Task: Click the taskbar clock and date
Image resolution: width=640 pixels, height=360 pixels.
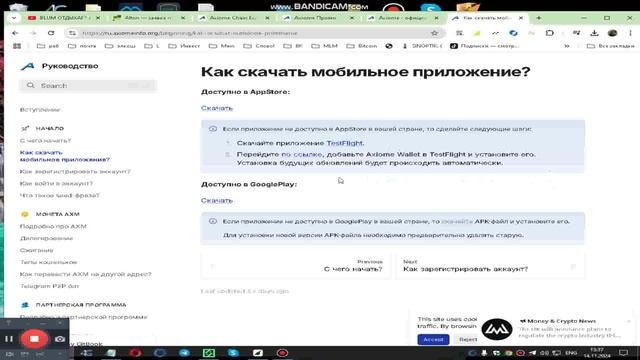Action: (597, 353)
